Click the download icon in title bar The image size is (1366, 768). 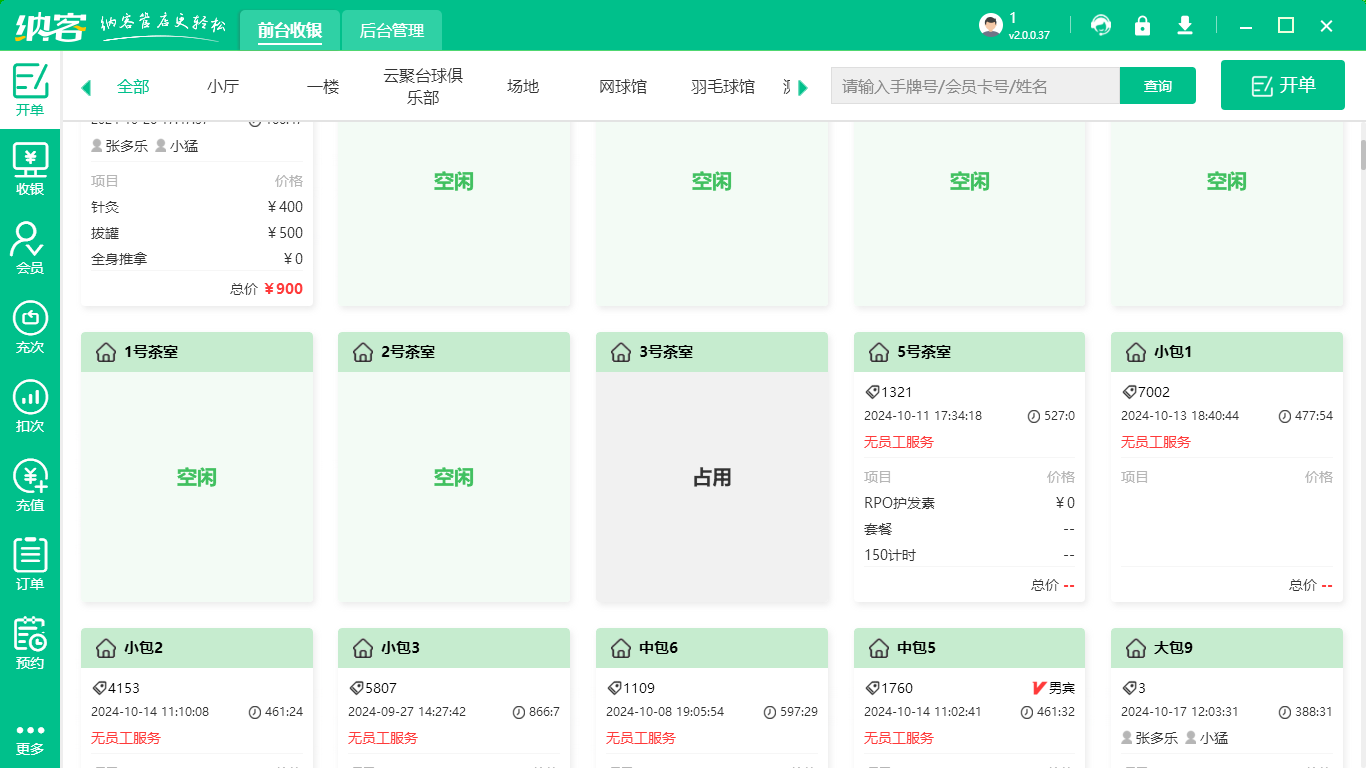[1185, 26]
